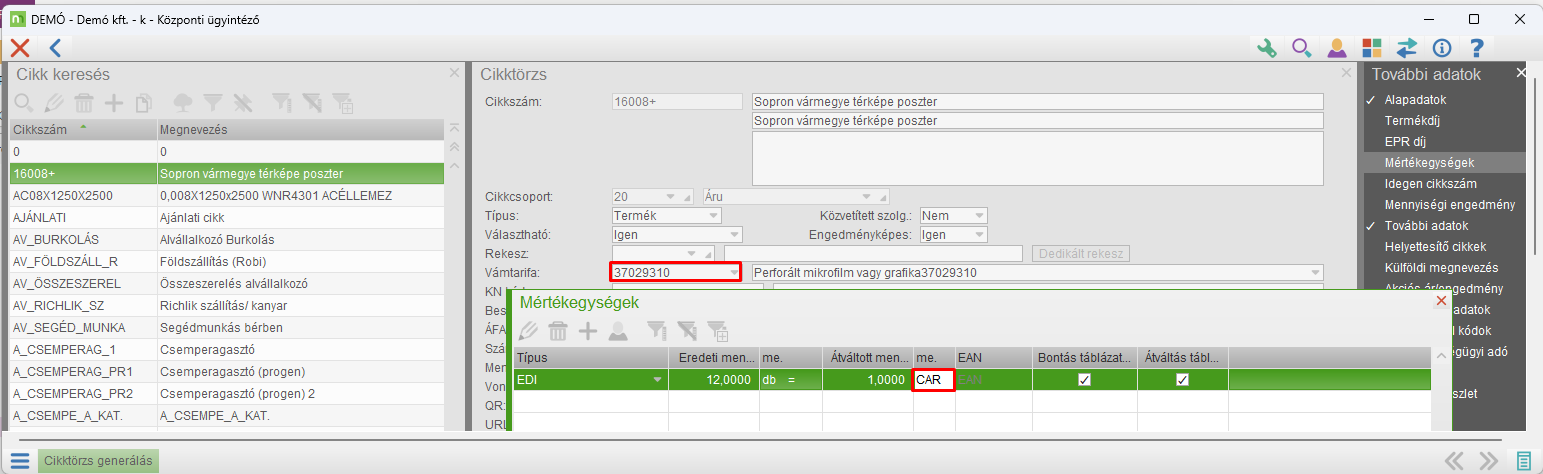Select Idegen cikkszám in További adatok menu
The height and width of the screenshot is (474, 1543).
coord(1430,183)
